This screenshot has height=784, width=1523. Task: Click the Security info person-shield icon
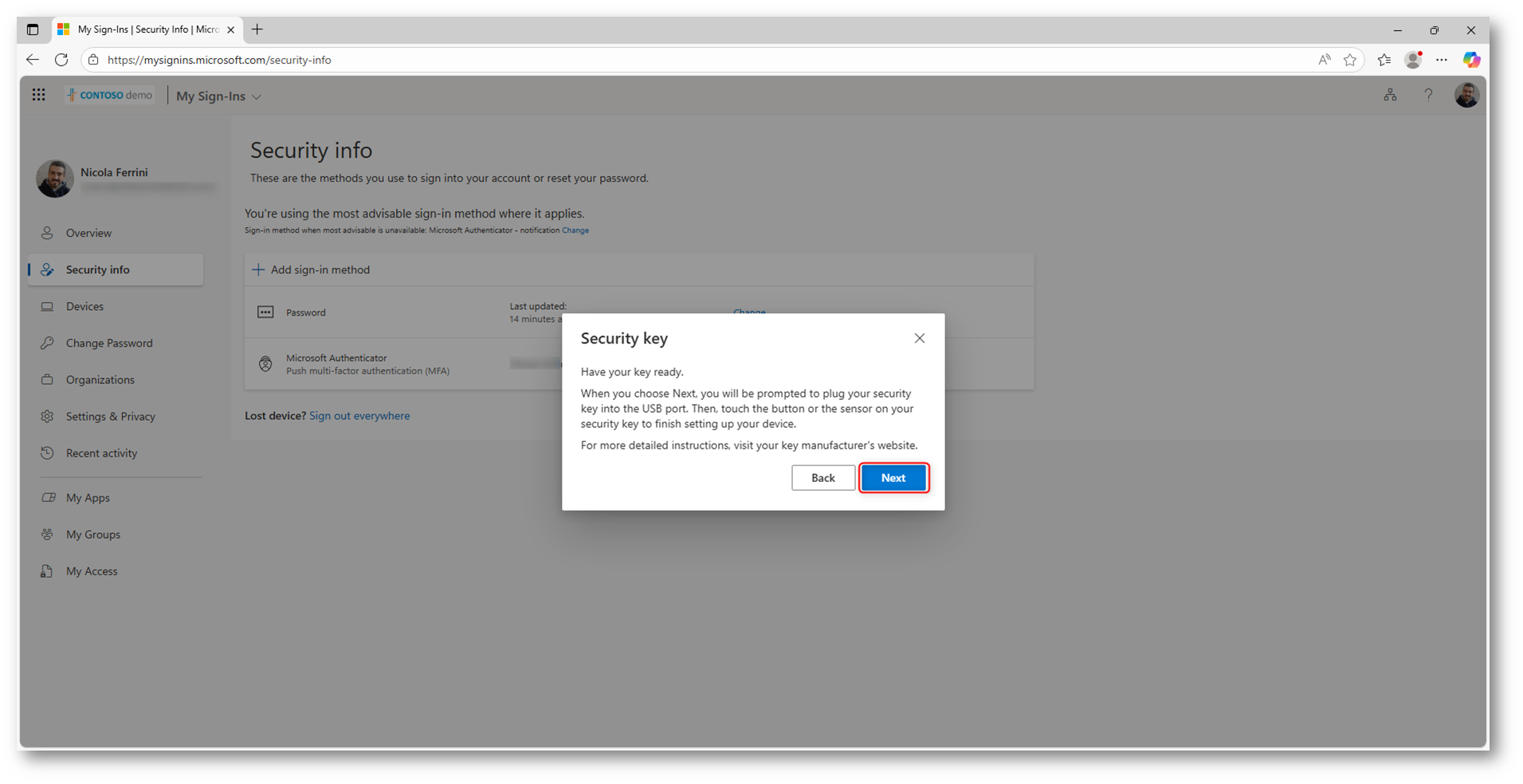[47, 270]
